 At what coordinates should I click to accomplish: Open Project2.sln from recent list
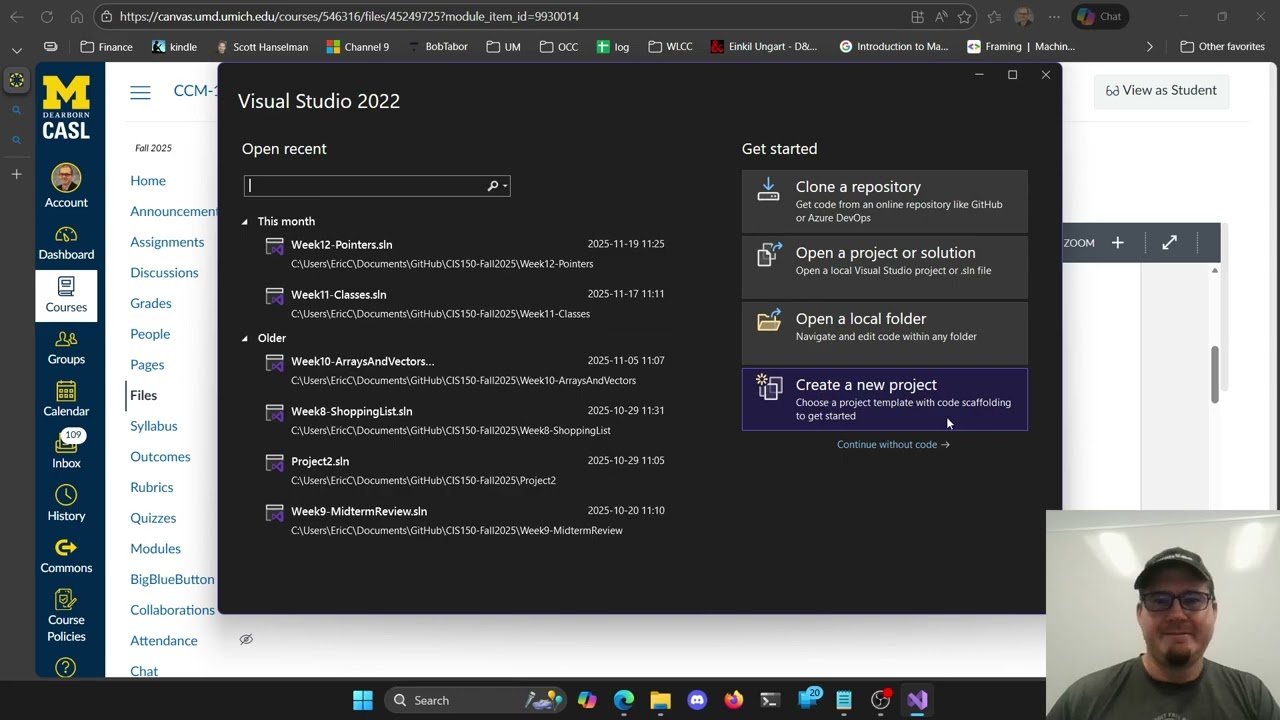pos(465,470)
